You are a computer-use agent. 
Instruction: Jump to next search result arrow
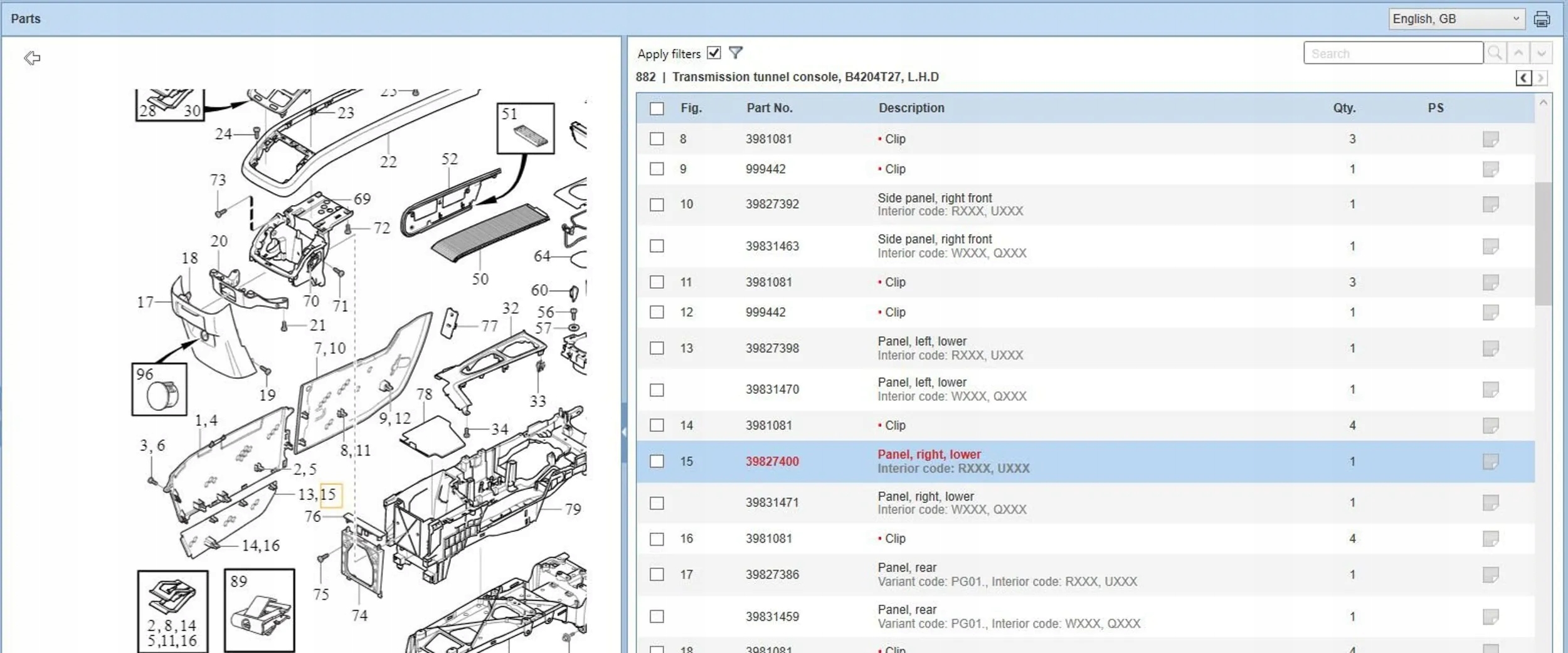click(1541, 53)
